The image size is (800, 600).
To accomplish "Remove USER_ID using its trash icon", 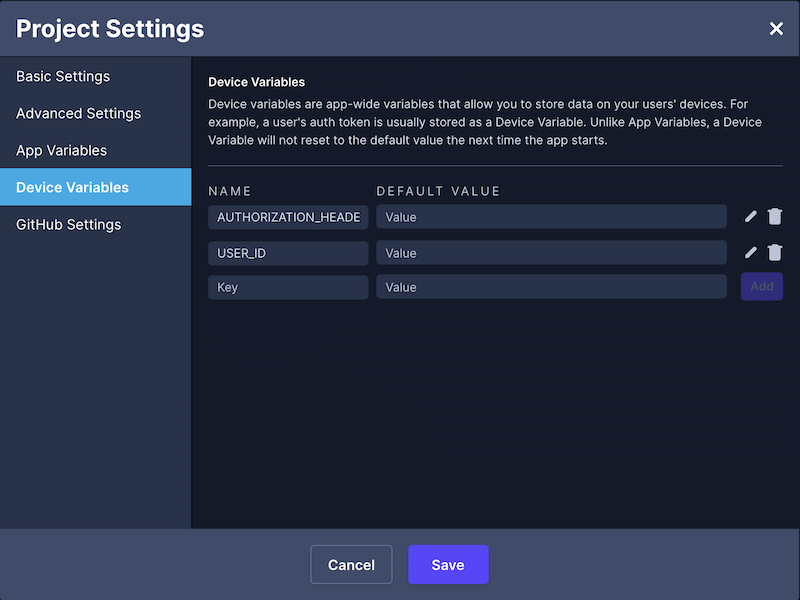I will [774, 253].
